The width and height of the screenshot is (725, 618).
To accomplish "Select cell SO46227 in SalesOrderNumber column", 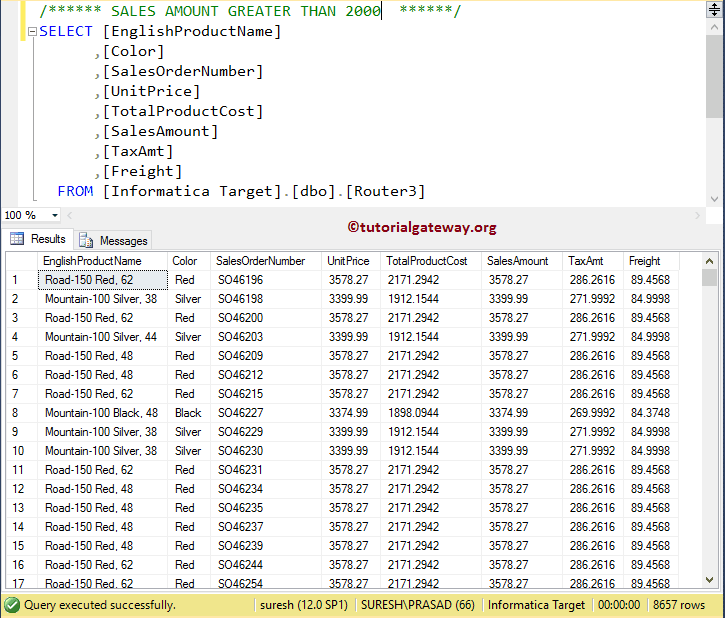I will coord(241,413).
